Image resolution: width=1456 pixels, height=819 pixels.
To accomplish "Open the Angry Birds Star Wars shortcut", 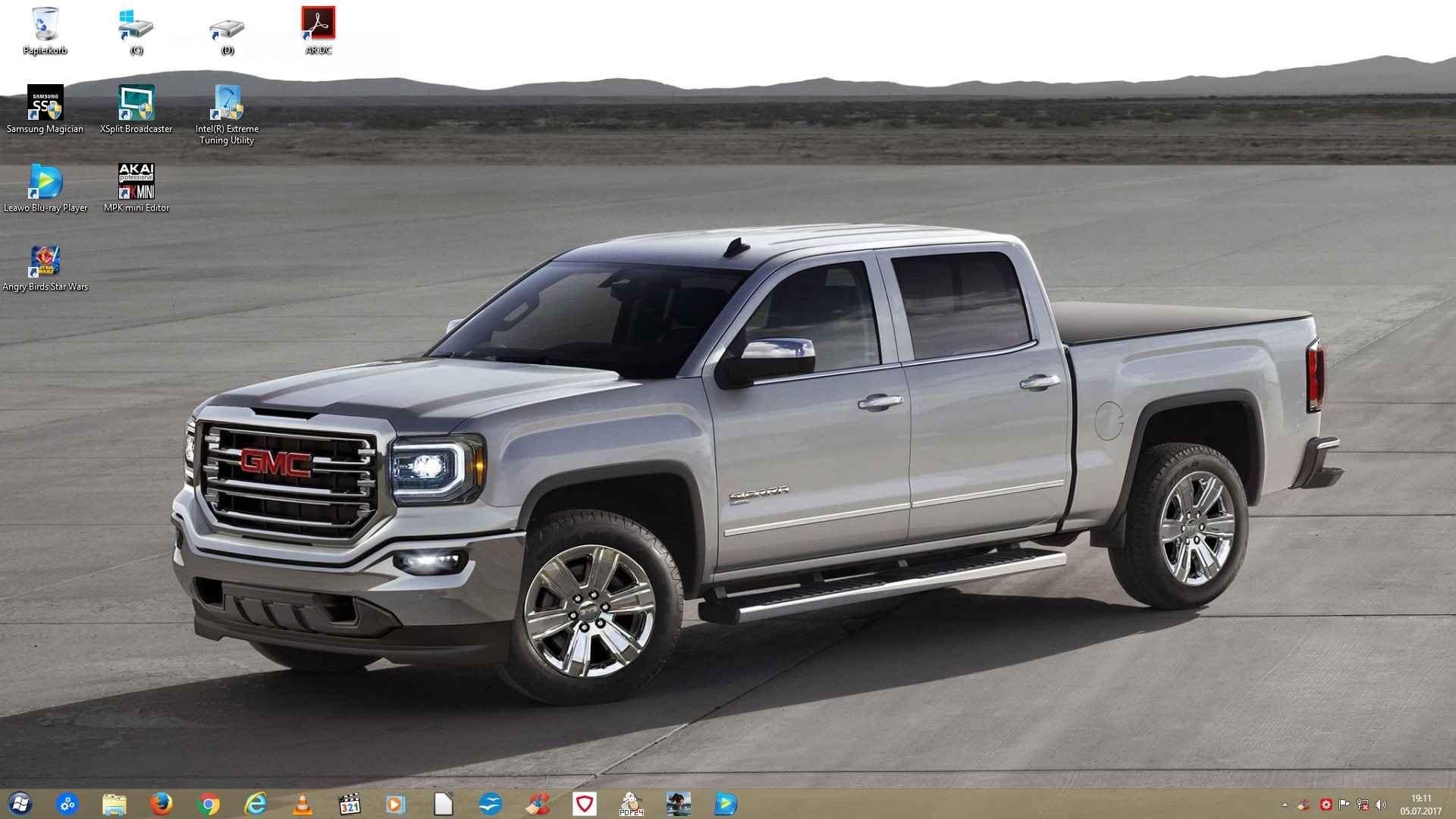I will tap(45, 262).
